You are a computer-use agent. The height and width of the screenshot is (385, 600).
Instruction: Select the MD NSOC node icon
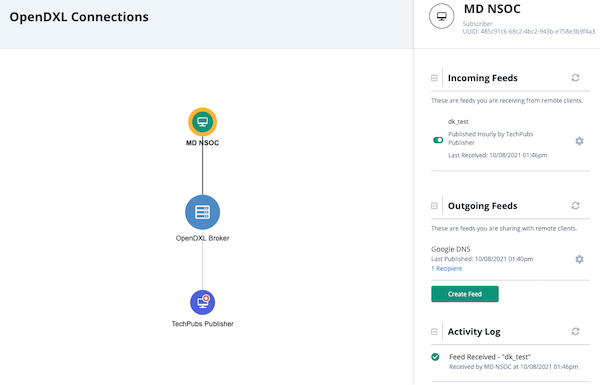pos(202,122)
